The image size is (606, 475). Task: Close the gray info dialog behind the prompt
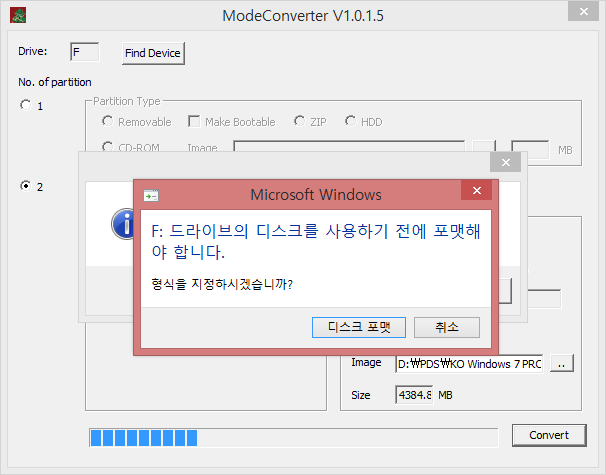(507, 163)
